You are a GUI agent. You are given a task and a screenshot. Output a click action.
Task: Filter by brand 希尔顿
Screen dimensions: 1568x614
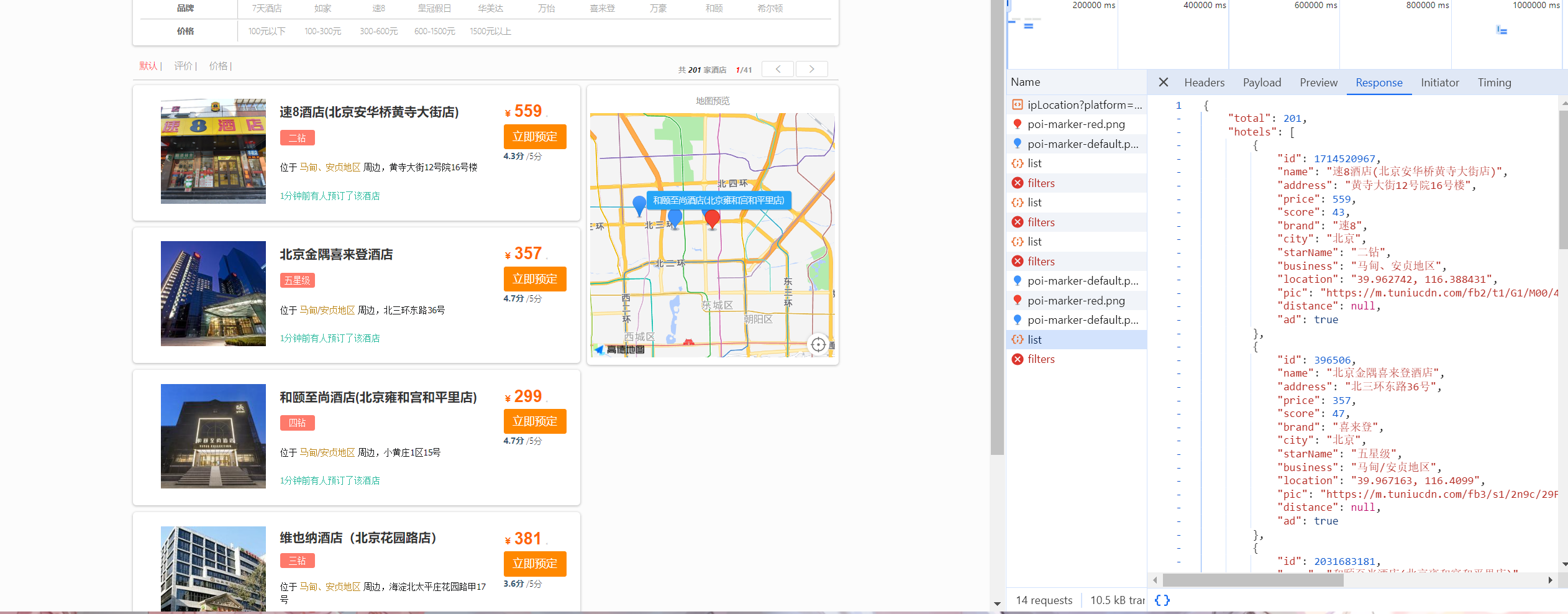[770, 8]
